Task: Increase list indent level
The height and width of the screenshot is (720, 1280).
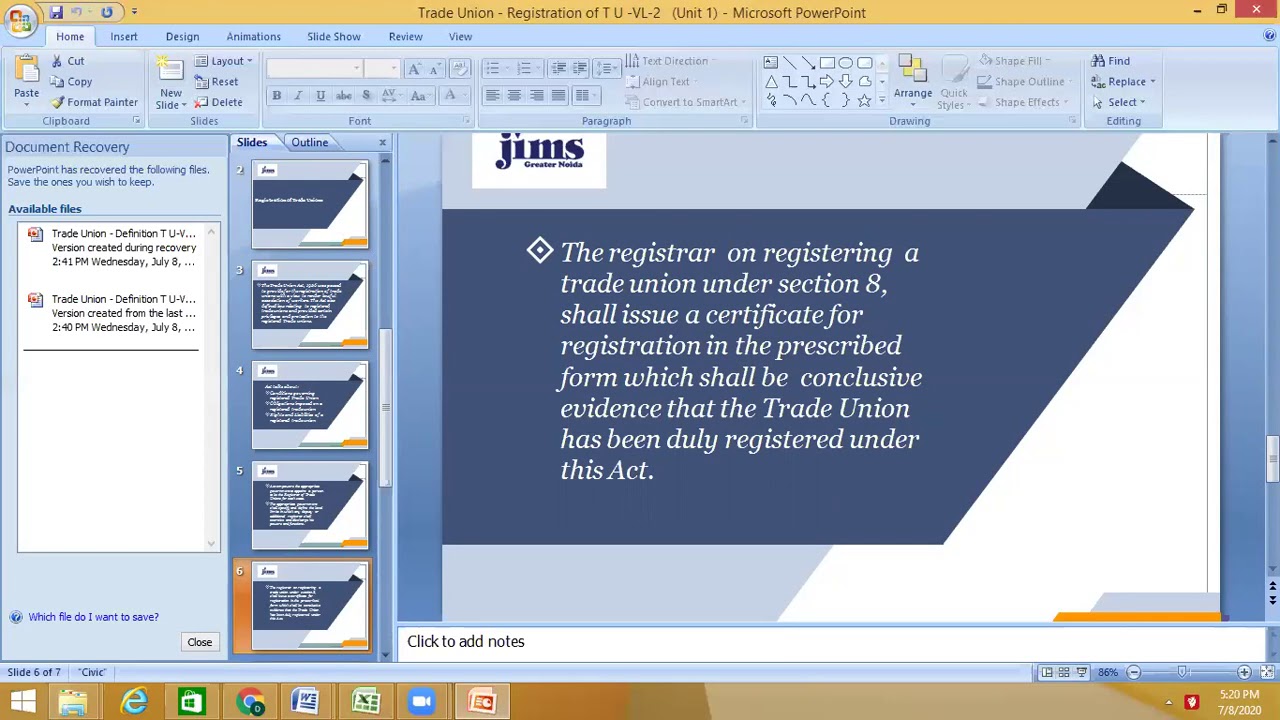Action: click(x=580, y=68)
